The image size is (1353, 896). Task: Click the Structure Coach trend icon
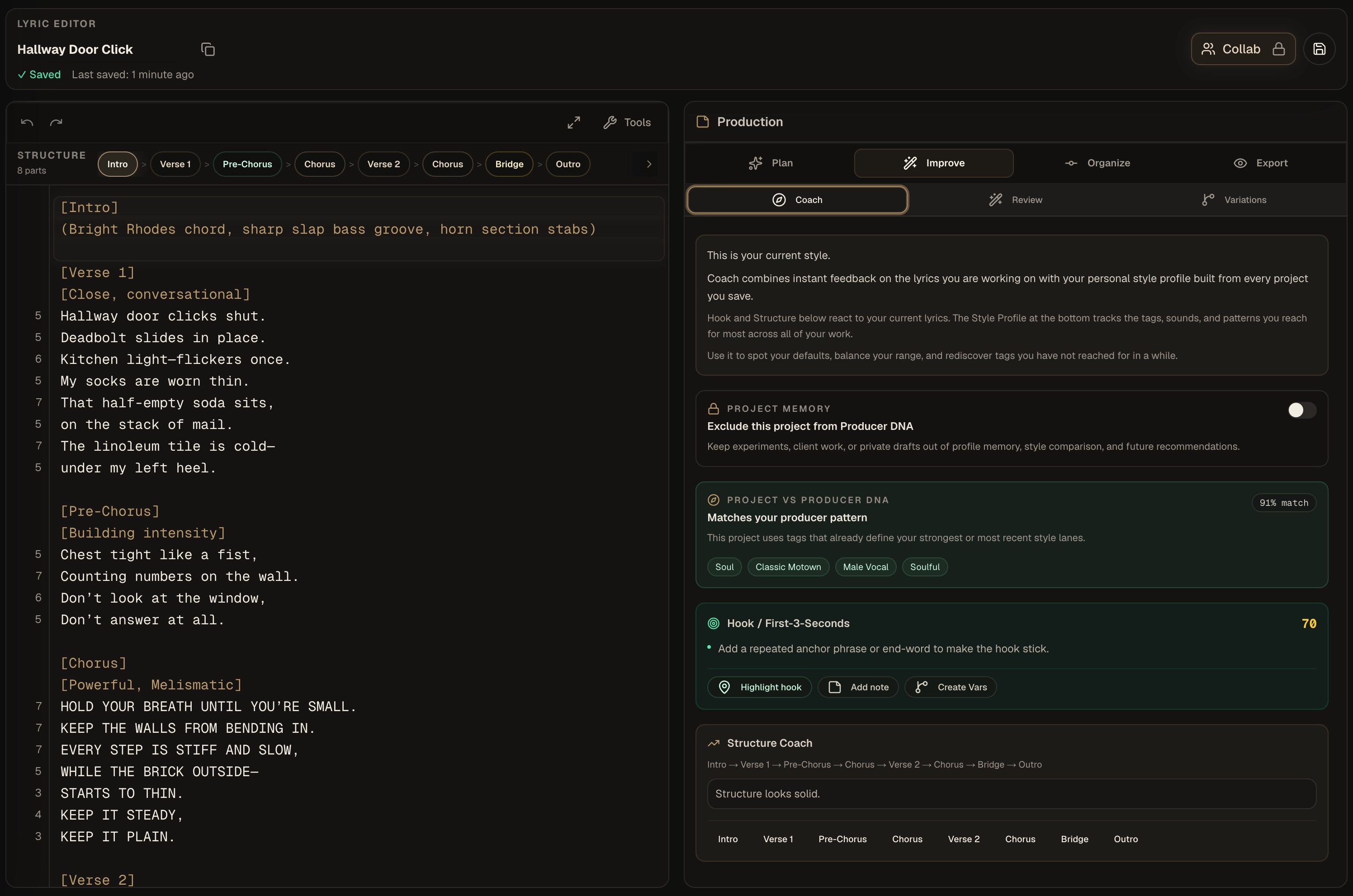point(714,744)
